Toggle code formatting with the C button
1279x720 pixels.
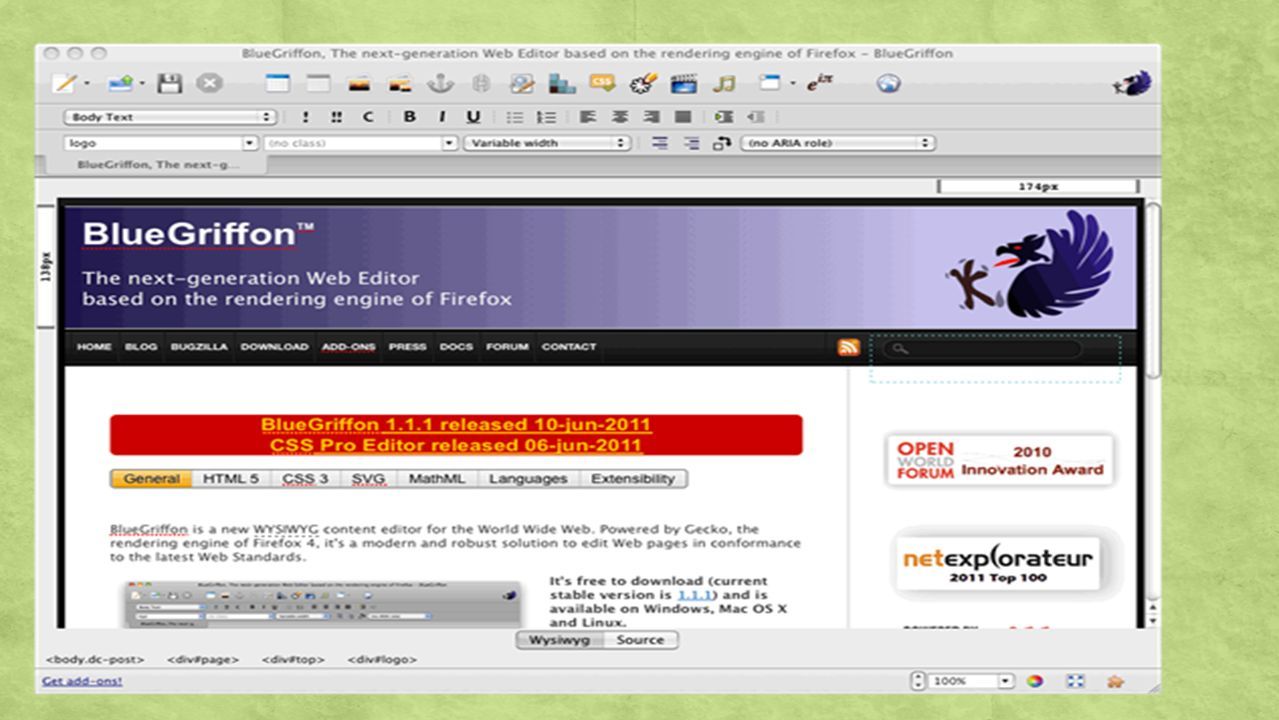tap(367, 117)
